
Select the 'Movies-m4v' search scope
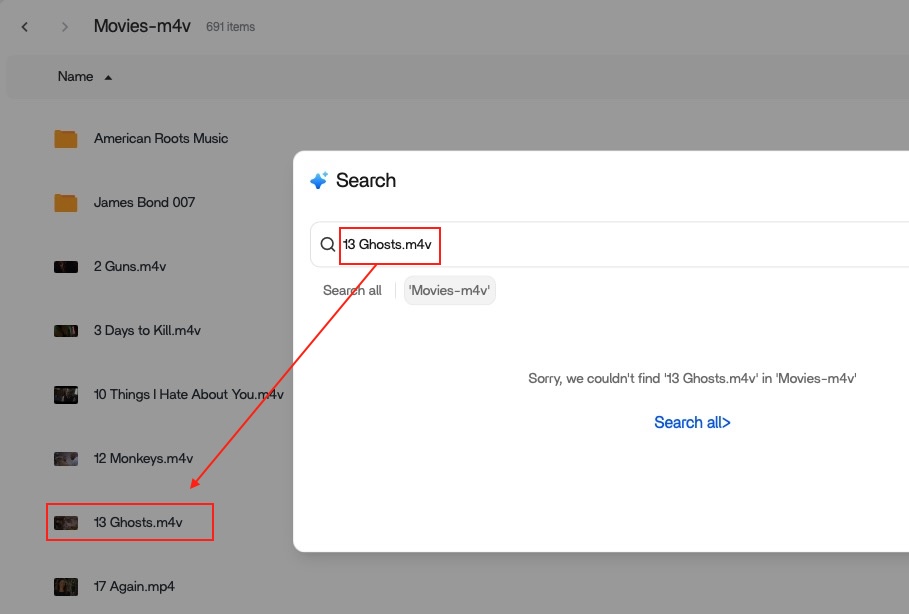point(449,290)
